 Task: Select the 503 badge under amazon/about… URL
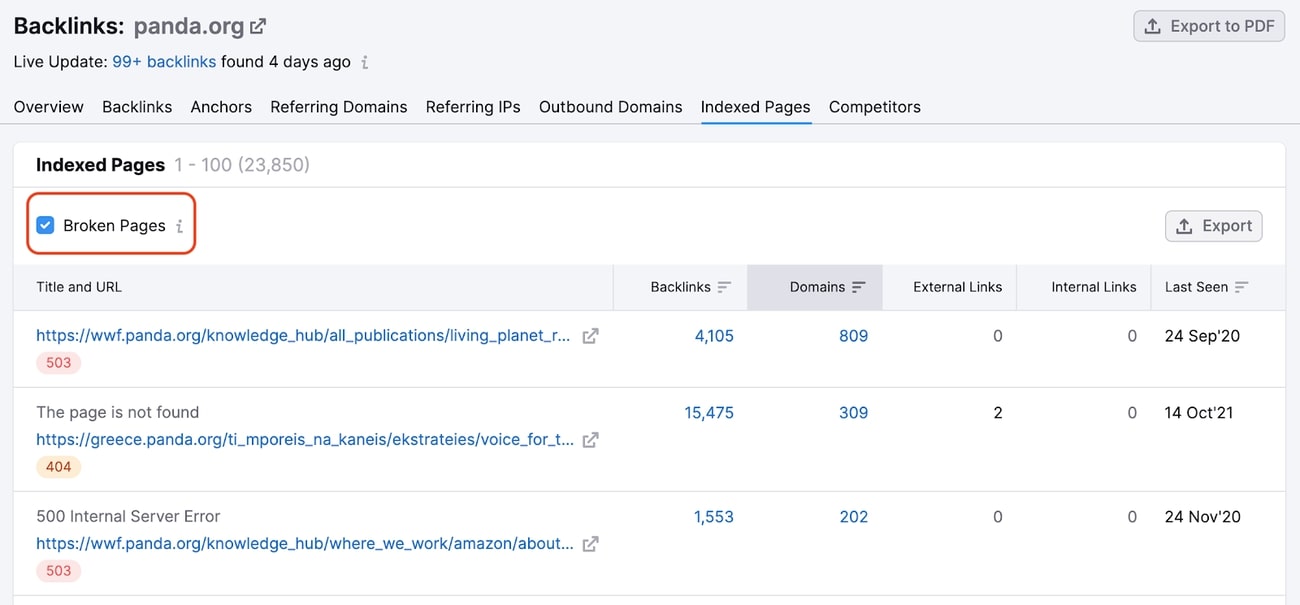pos(59,571)
